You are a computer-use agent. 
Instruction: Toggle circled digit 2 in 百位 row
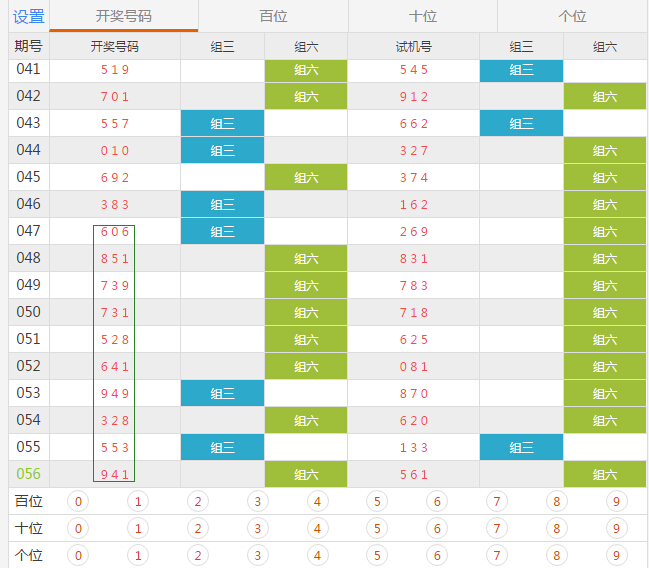click(198, 501)
